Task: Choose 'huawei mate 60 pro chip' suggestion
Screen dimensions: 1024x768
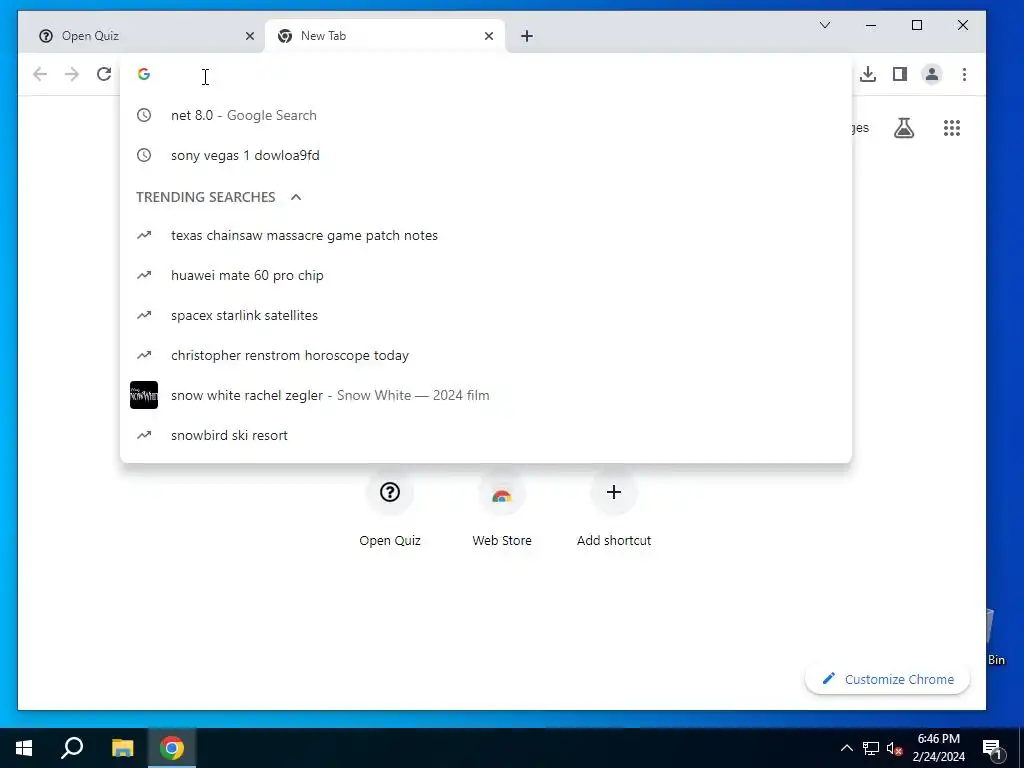Action: [486, 275]
